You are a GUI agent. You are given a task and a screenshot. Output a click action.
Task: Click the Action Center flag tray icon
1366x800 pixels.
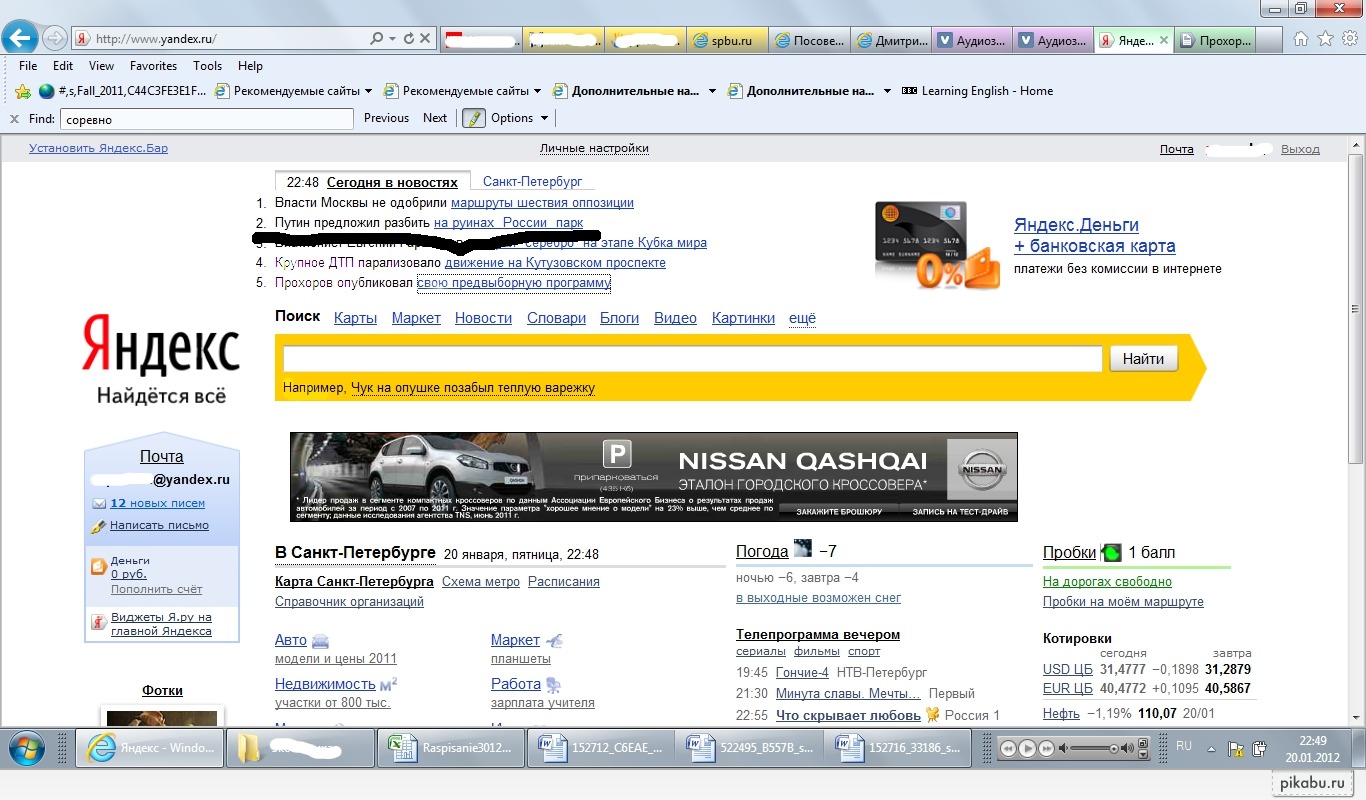click(x=1237, y=748)
